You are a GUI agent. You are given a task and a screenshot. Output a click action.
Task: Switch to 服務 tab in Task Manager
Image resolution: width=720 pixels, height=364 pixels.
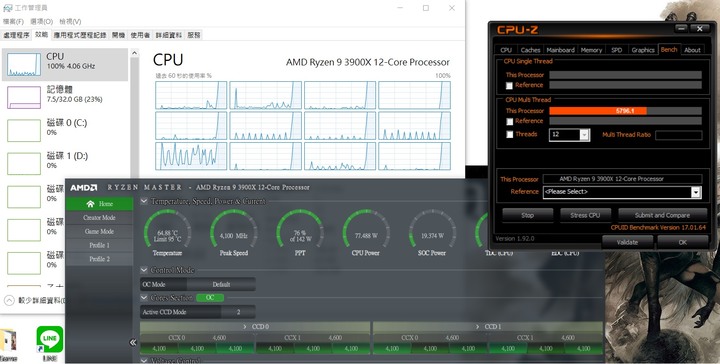pos(194,35)
